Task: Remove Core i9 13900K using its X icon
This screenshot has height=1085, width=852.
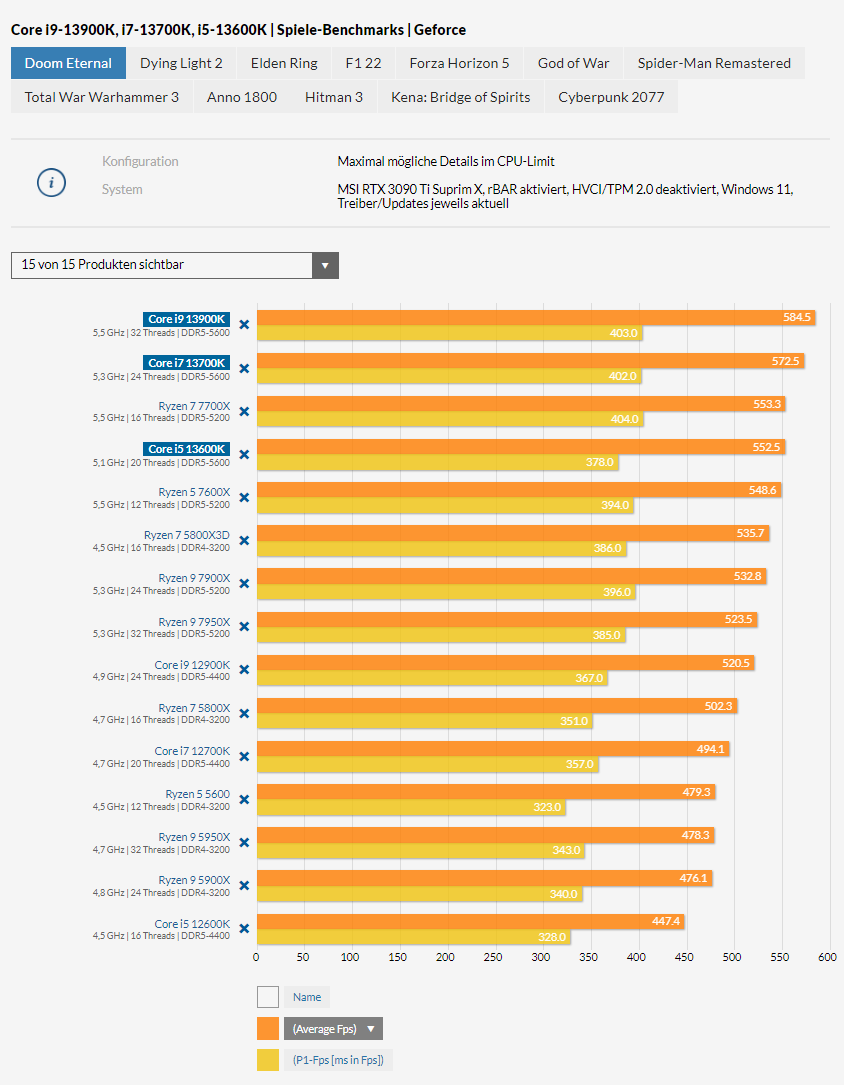Action: 244,325
